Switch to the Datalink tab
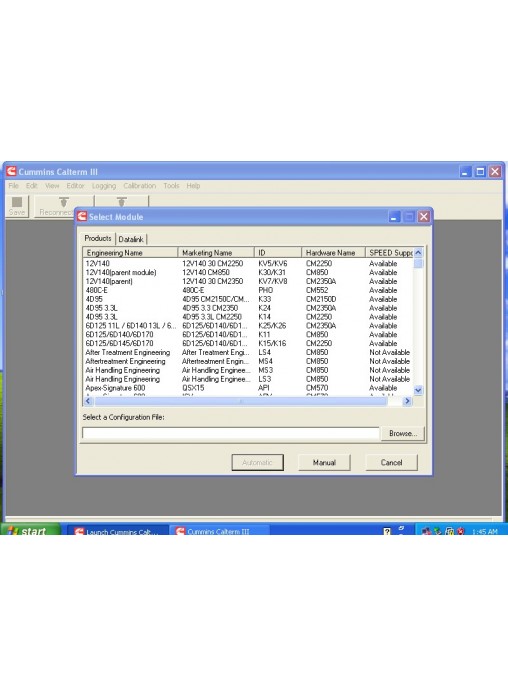This screenshot has width=508, height=696. 131,239
